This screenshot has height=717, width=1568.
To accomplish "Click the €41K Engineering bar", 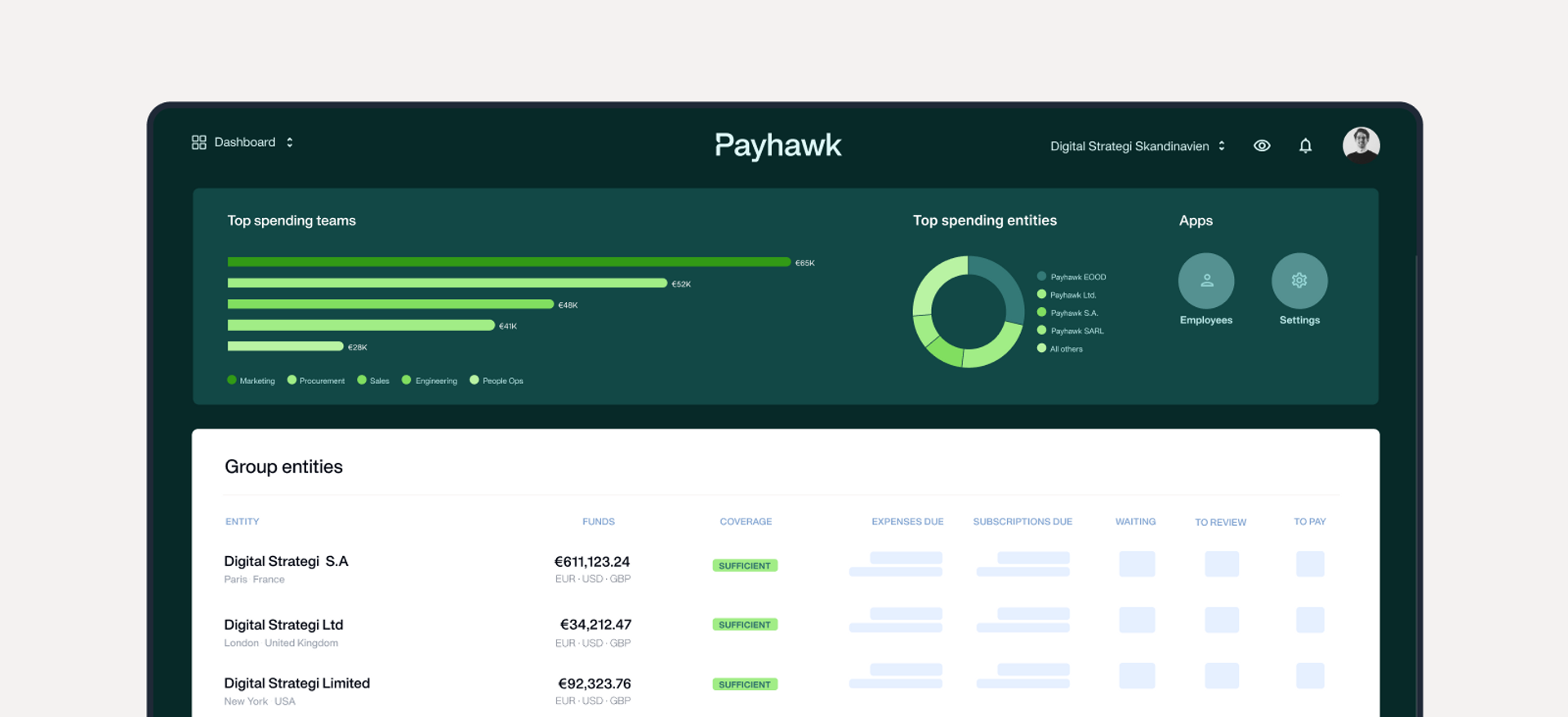I will coord(361,325).
